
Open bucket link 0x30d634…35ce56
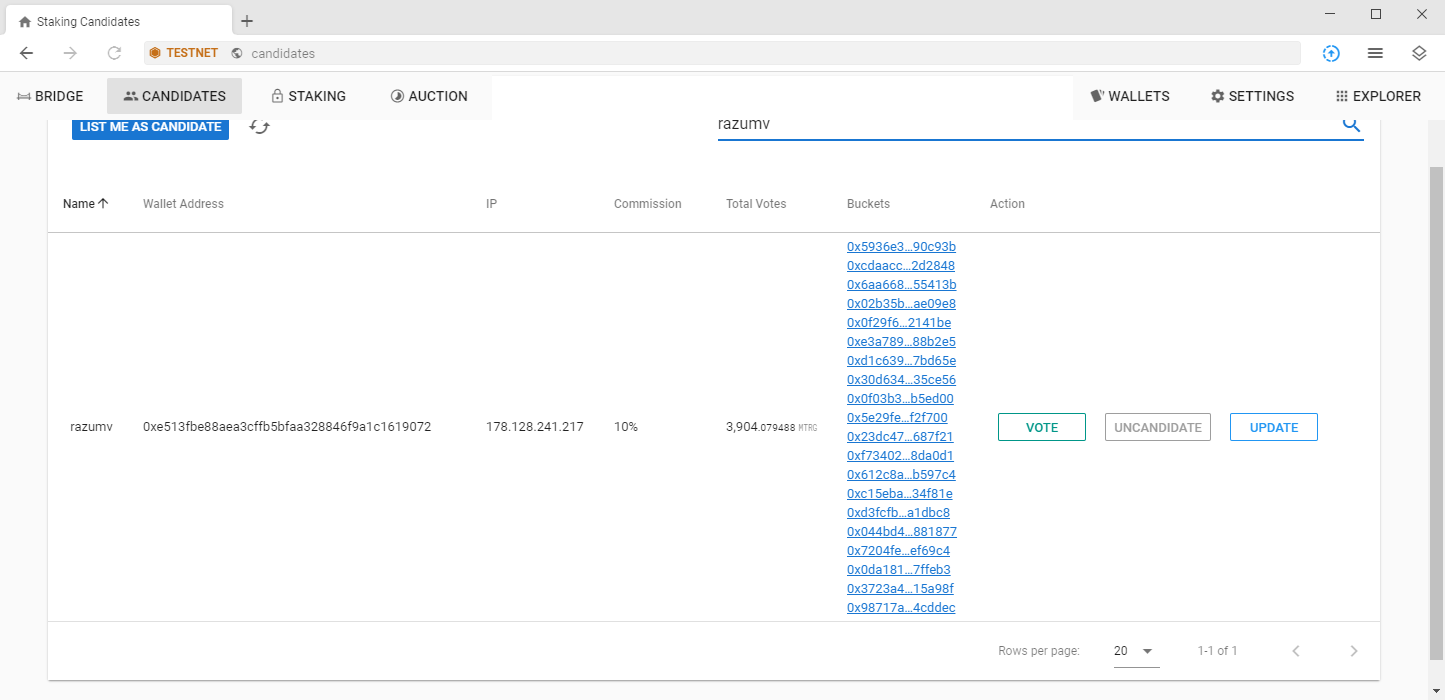tap(901, 380)
